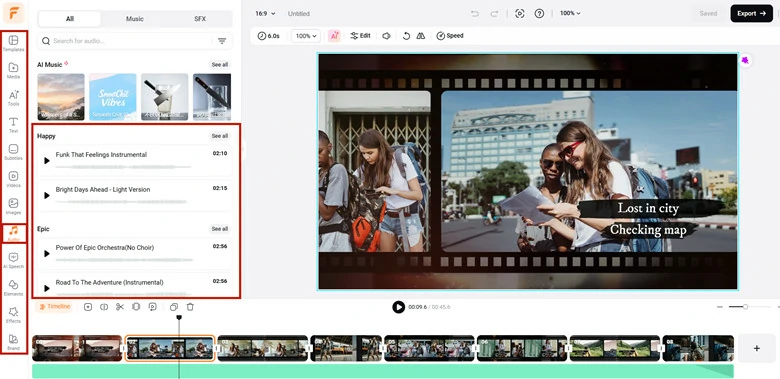Play Funk That Feelings Instrumental track
The image size is (780, 379).
pos(47,161)
